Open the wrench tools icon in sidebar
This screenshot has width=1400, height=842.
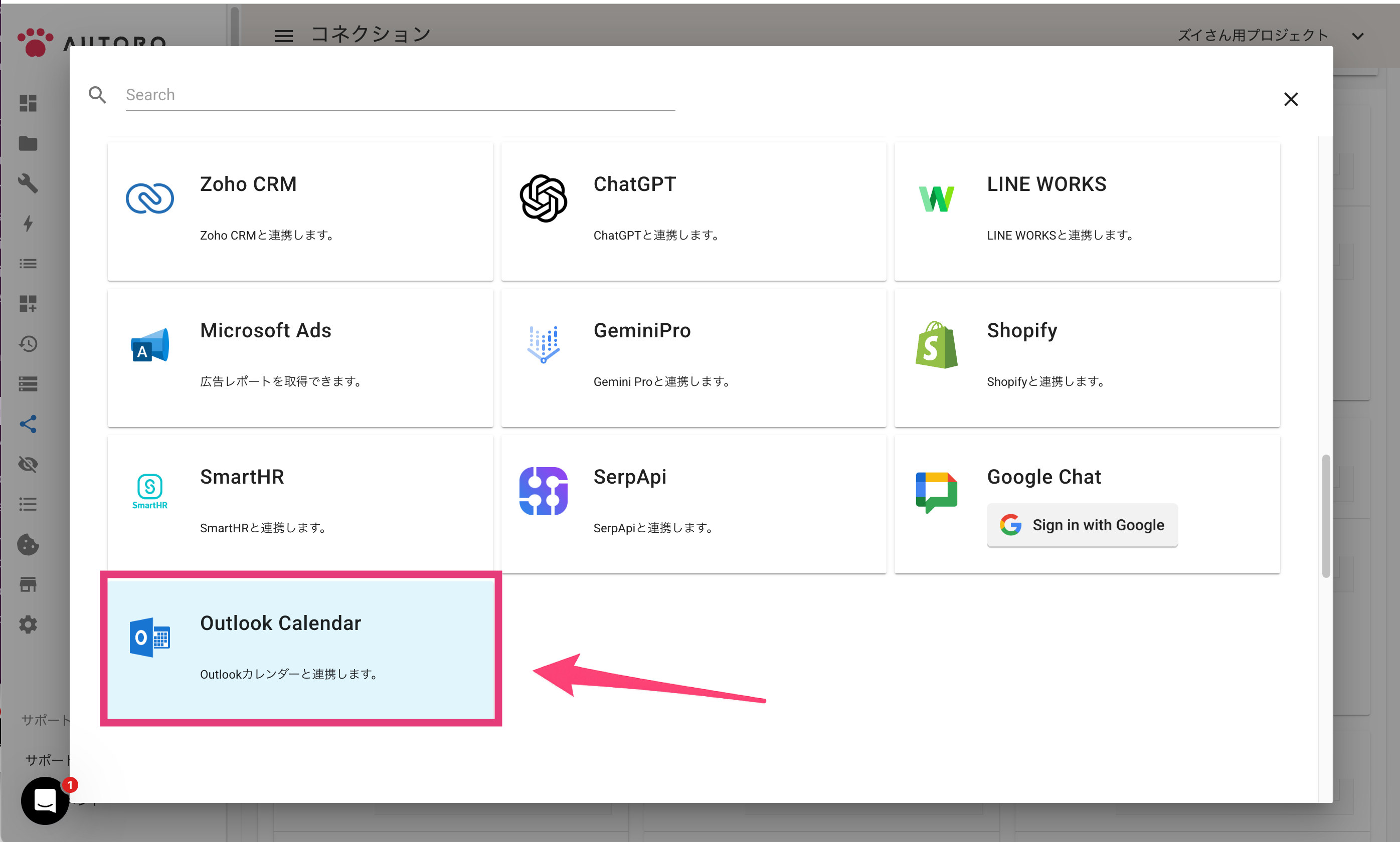[28, 183]
